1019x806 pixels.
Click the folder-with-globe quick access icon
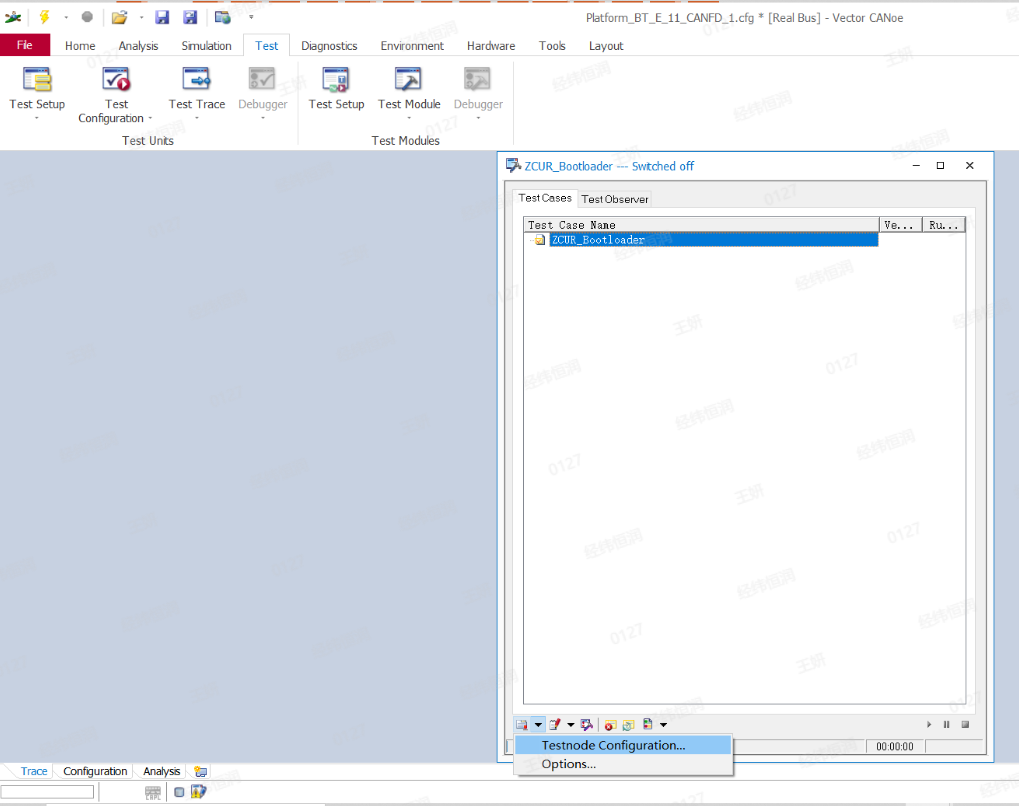click(x=222, y=18)
